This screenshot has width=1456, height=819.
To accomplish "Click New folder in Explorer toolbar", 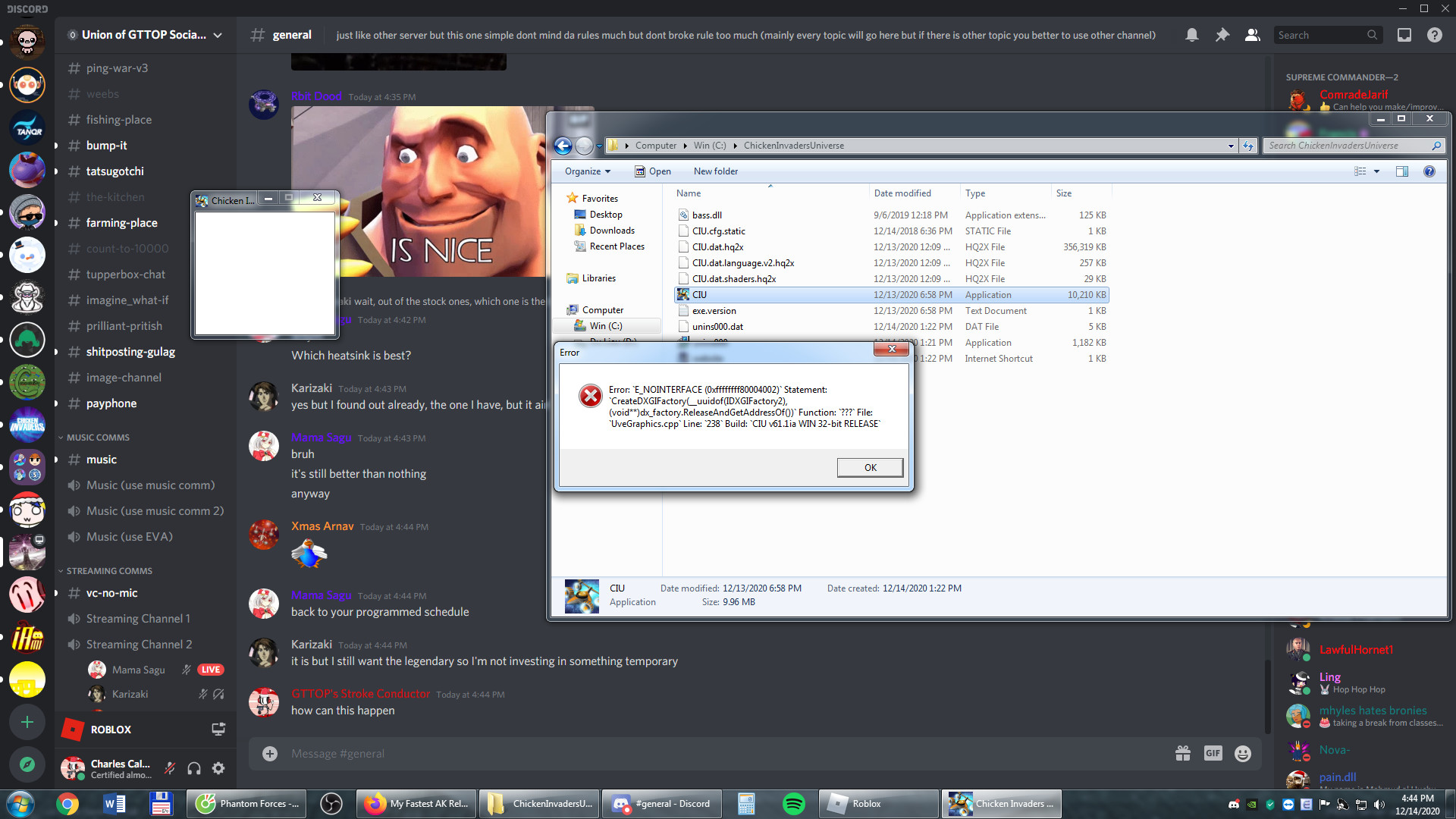I will (x=715, y=171).
